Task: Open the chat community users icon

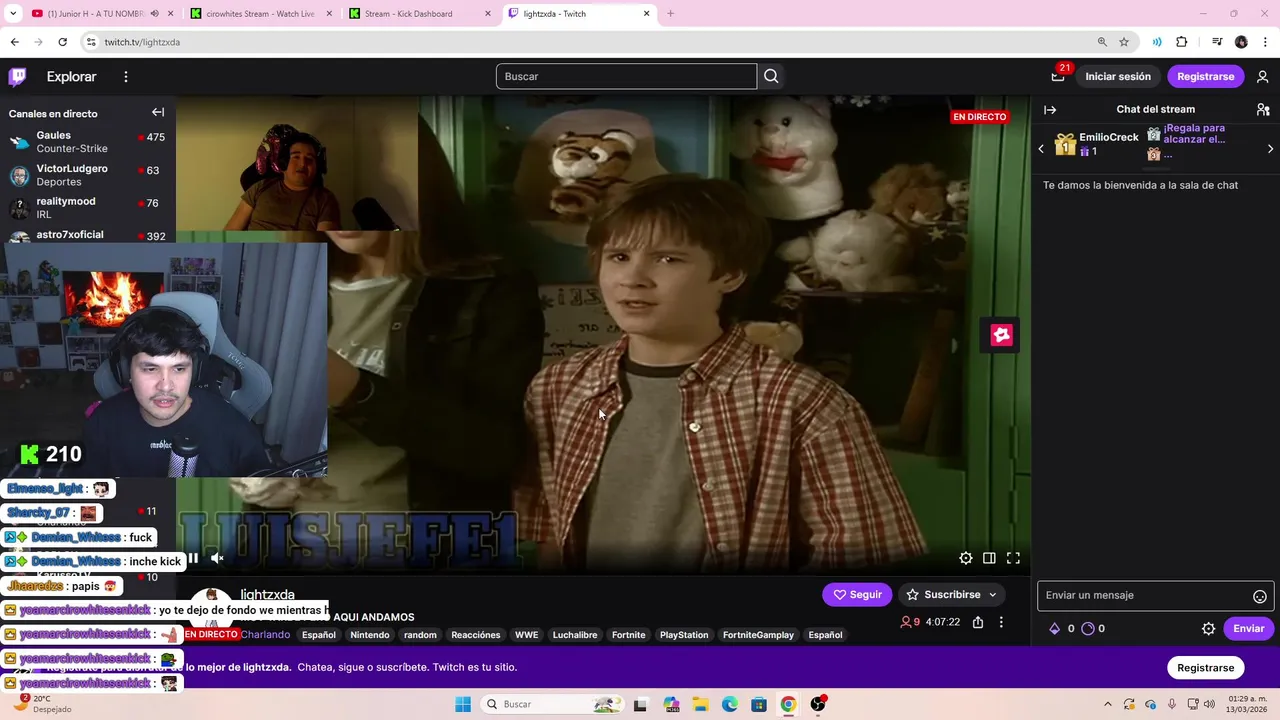Action: pyautogui.click(x=1263, y=109)
